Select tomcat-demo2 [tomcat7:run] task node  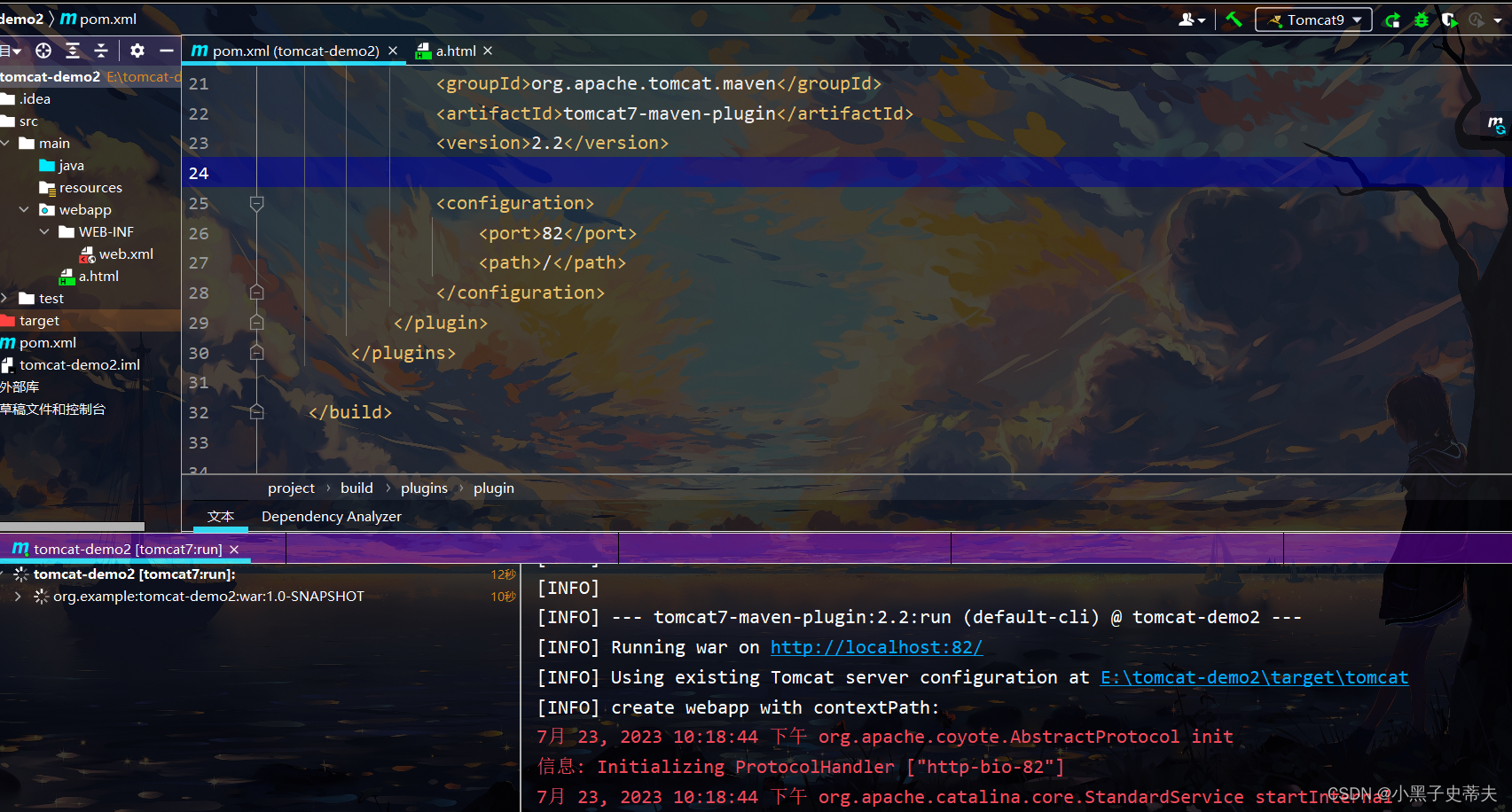coord(134,574)
